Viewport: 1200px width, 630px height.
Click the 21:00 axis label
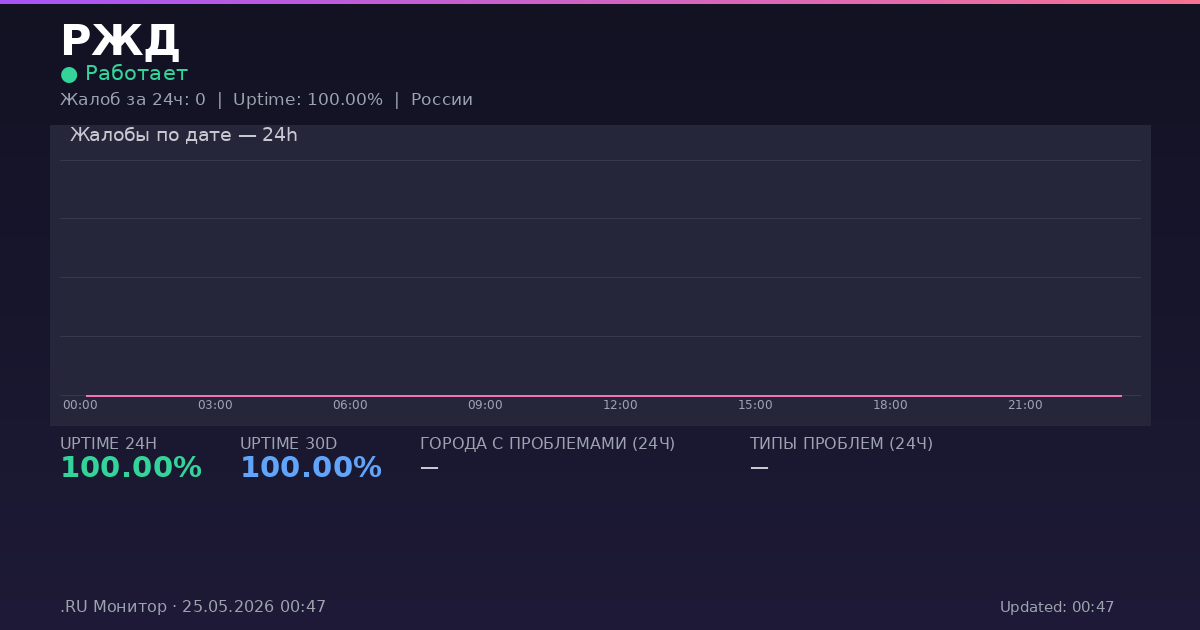tap(1025, 405)
